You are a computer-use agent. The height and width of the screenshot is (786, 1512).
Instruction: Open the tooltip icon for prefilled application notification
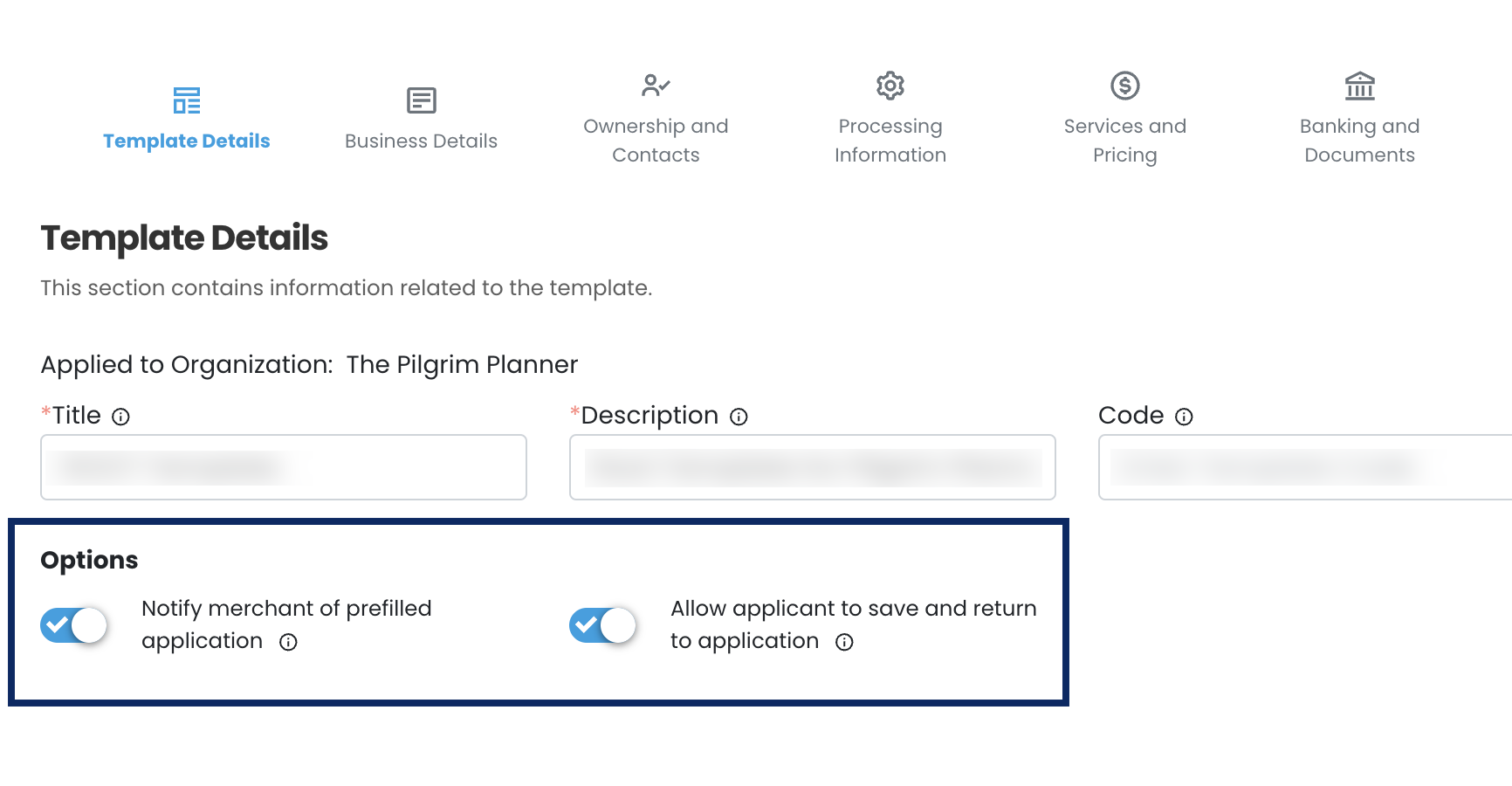[289, 642]
